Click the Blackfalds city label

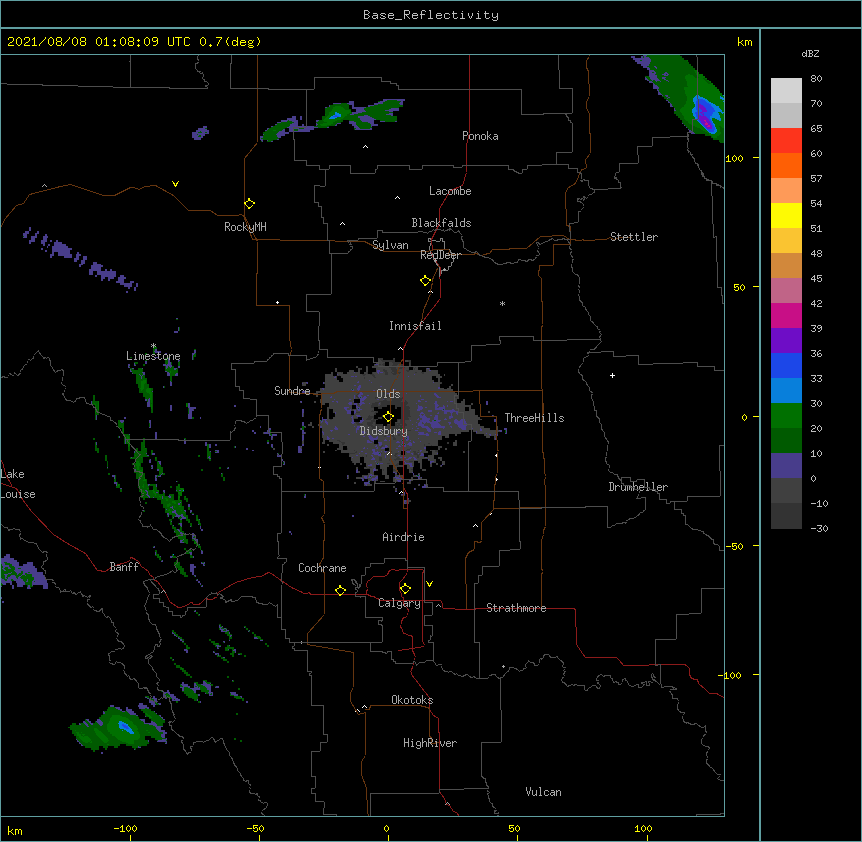point(441,223)
